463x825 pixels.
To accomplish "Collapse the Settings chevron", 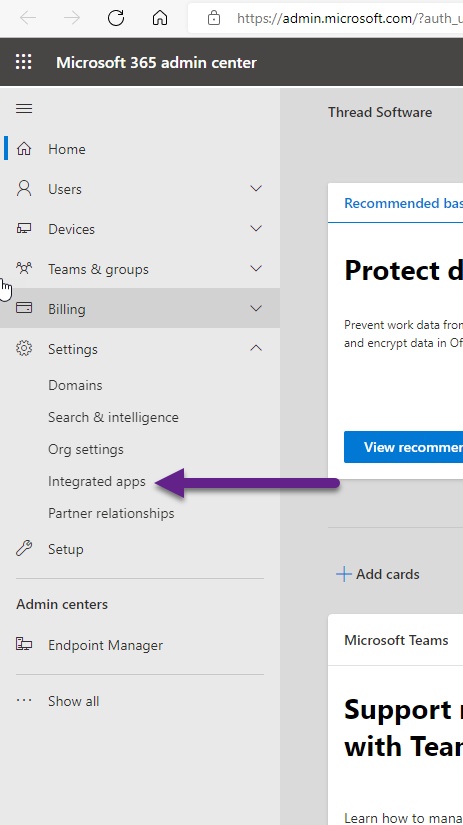I will coord(256,348).
